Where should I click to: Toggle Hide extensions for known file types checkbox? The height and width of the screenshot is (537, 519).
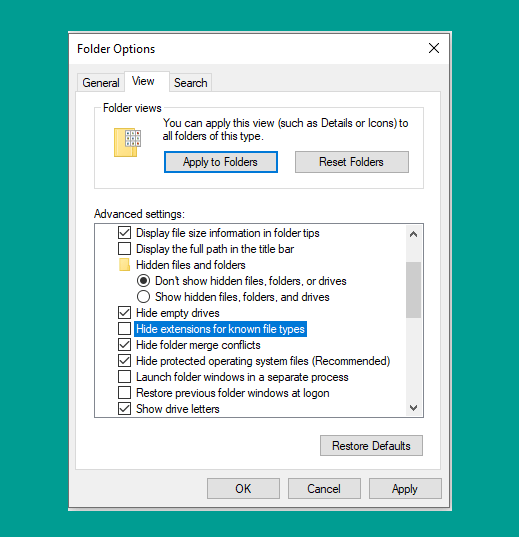tap(124, 328)
